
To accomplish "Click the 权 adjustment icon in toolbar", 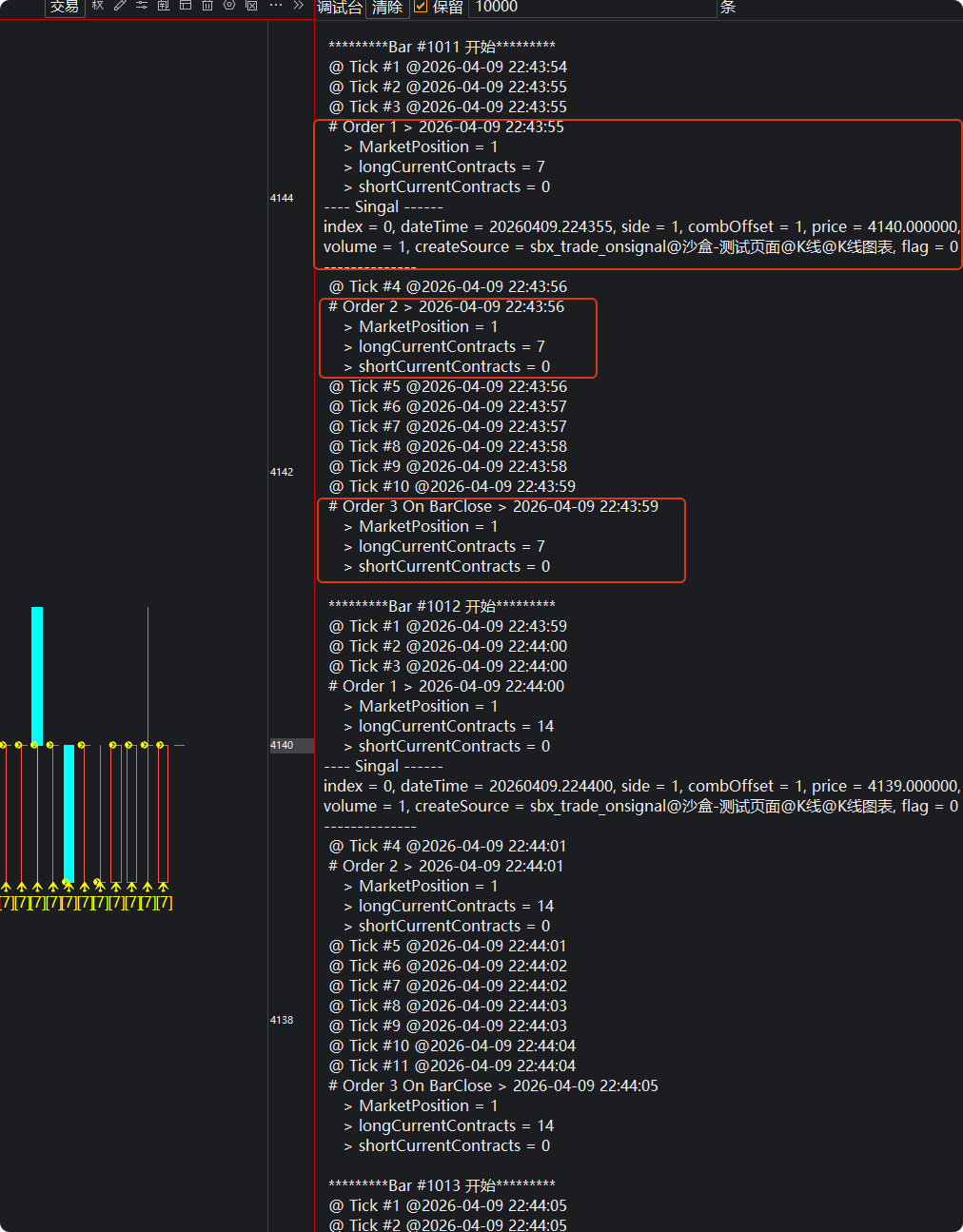I will (x=97, y=5).
